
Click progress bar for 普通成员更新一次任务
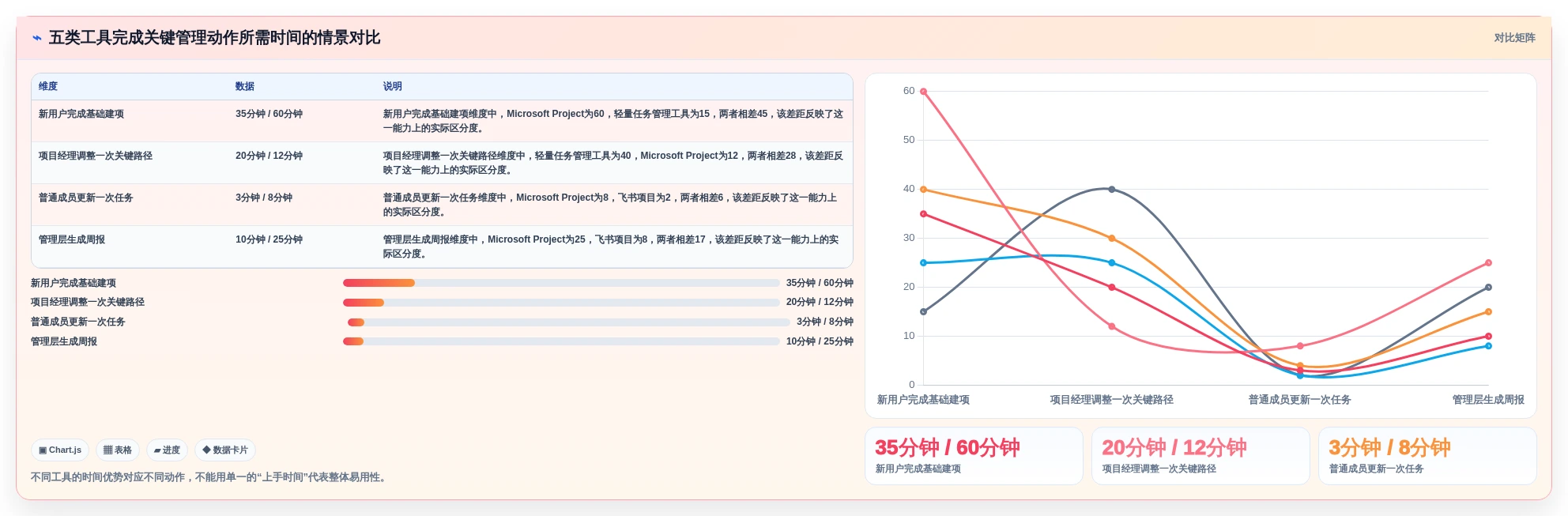(569, 322)
